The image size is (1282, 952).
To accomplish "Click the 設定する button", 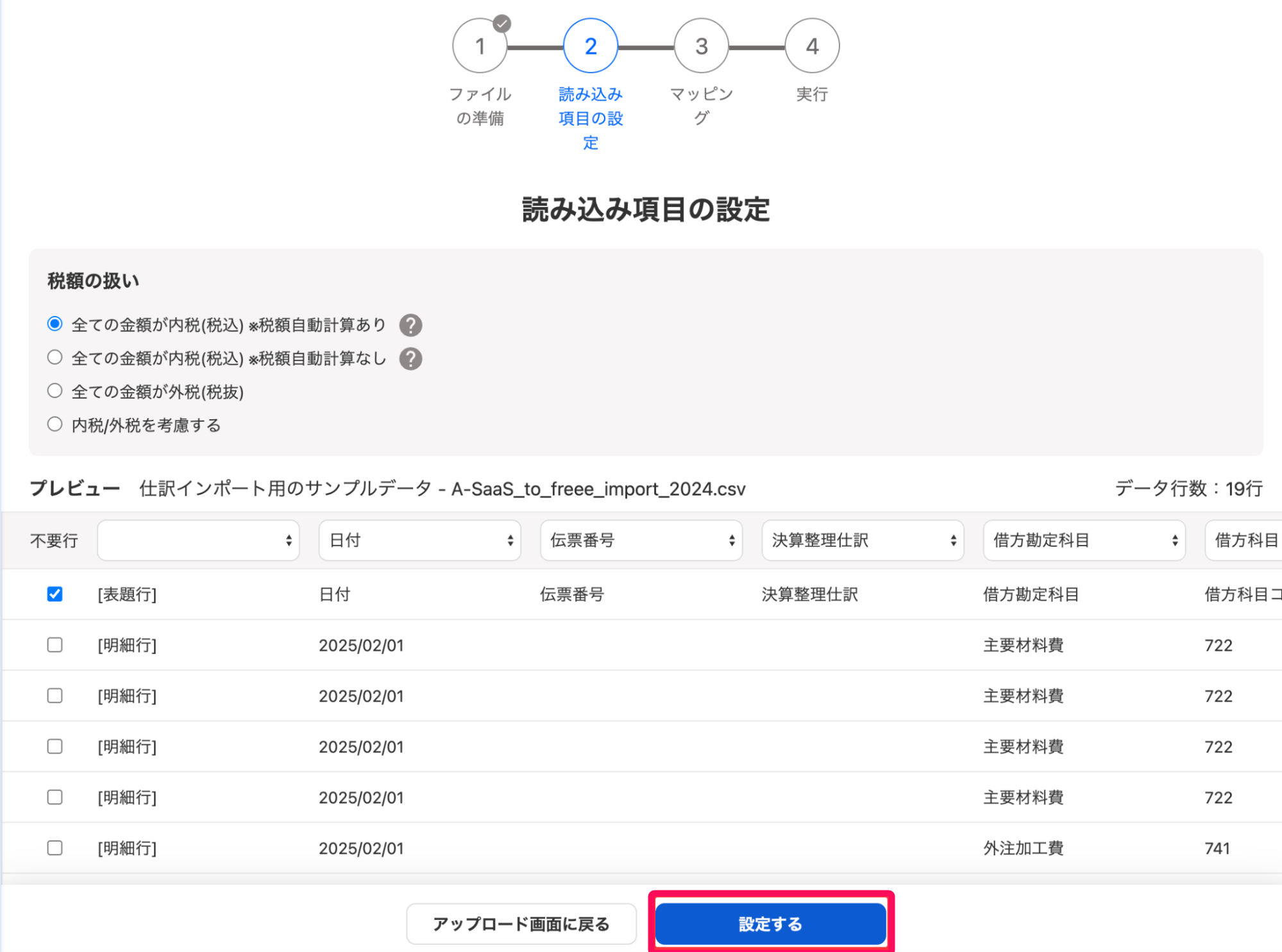I will (x=770, y=924).
